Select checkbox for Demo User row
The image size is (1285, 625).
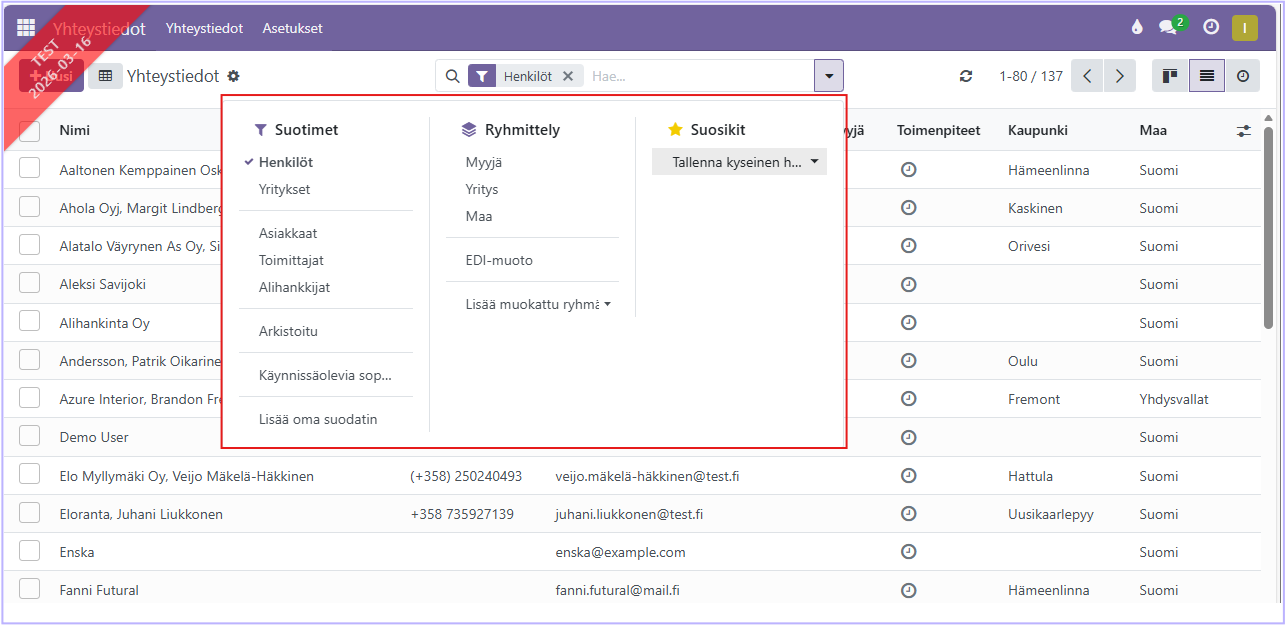(x=30, y=437)
